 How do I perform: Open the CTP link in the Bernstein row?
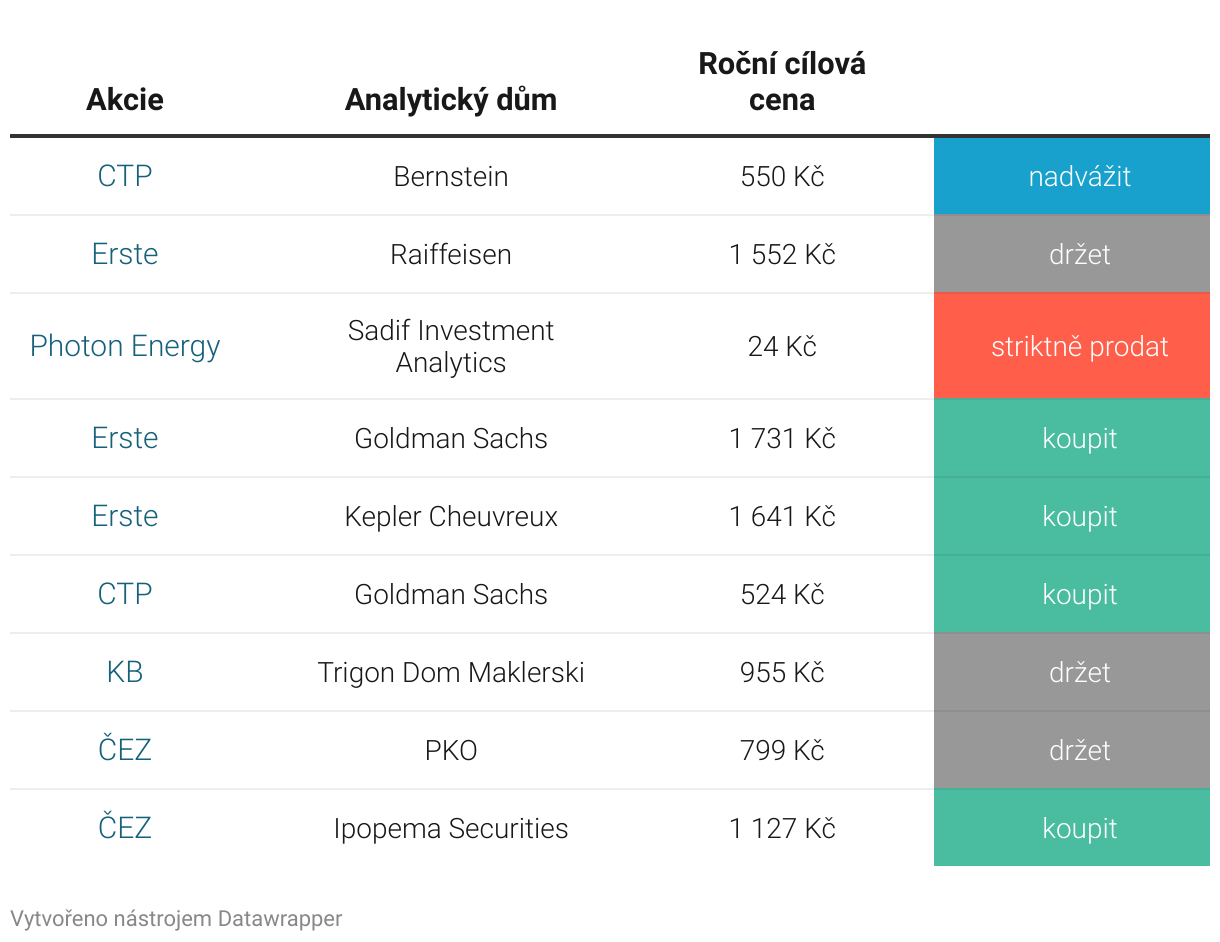click(x=125, y=176)
